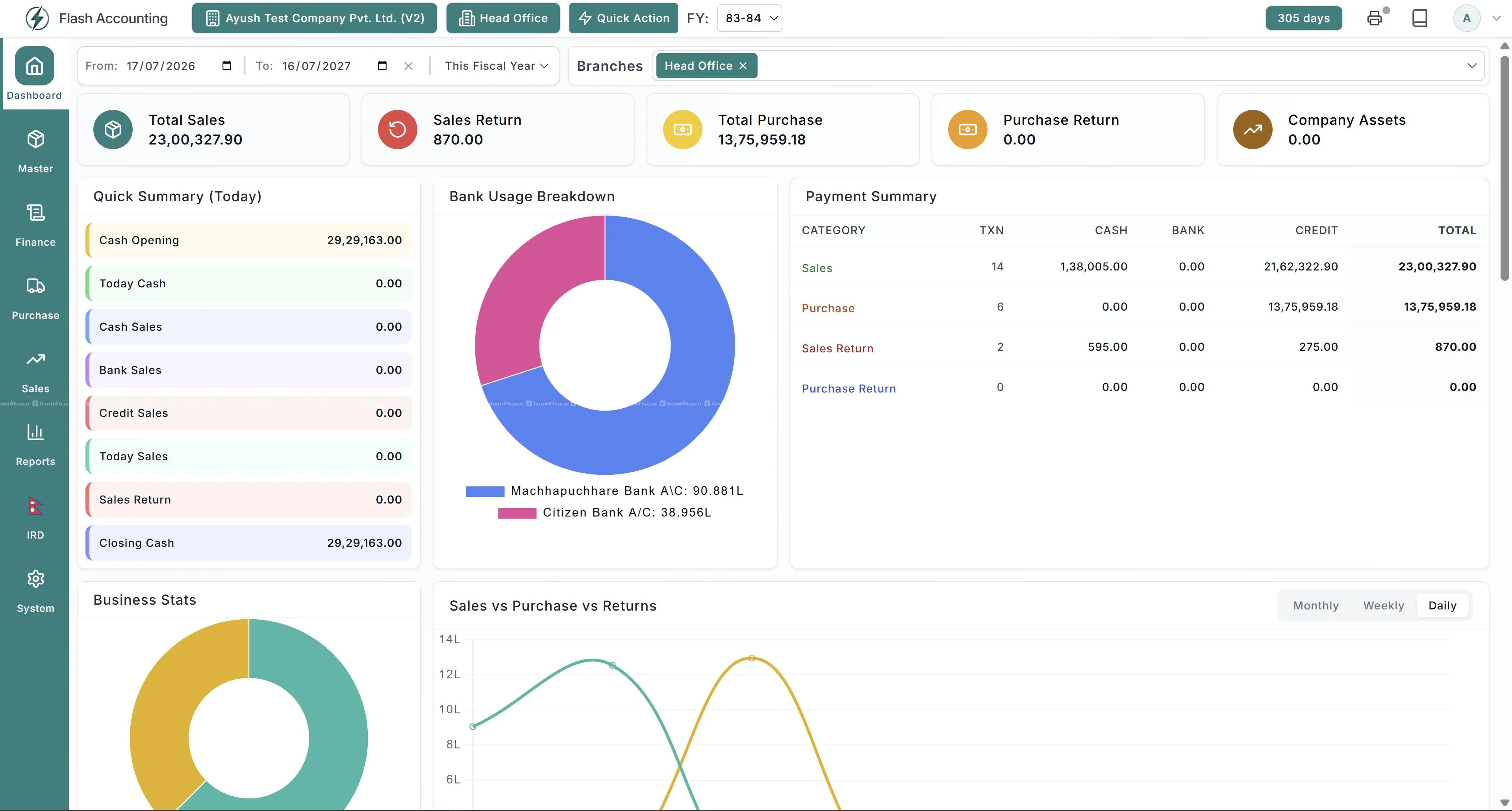Click the Purchase Return orange cash icon

[968, 129]
